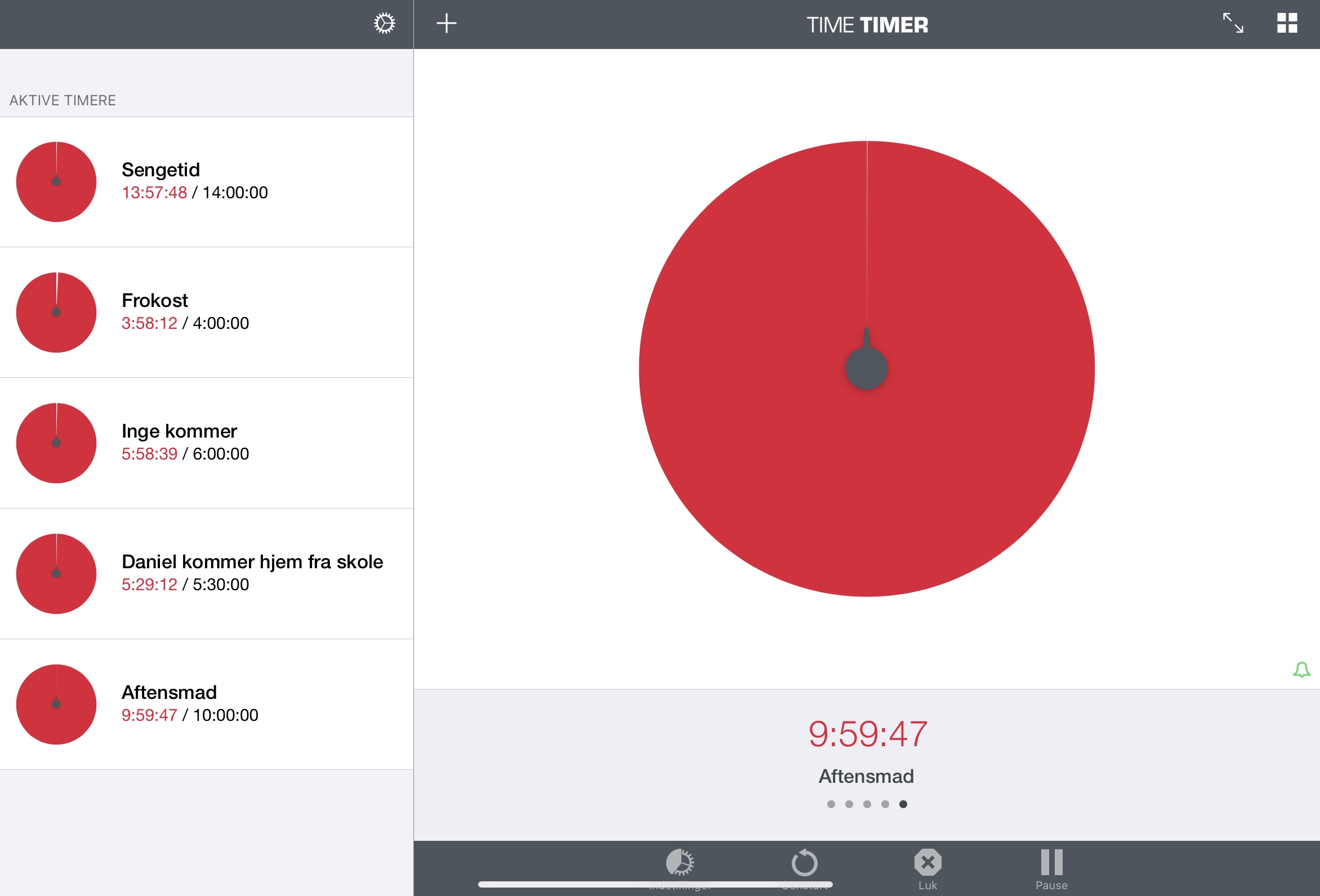The width and height of the screenshot is (1320, 896).
Task: Click the Aftensmad disk thumbnail in list
Action: pyautogui.click(x=56, y=705)
